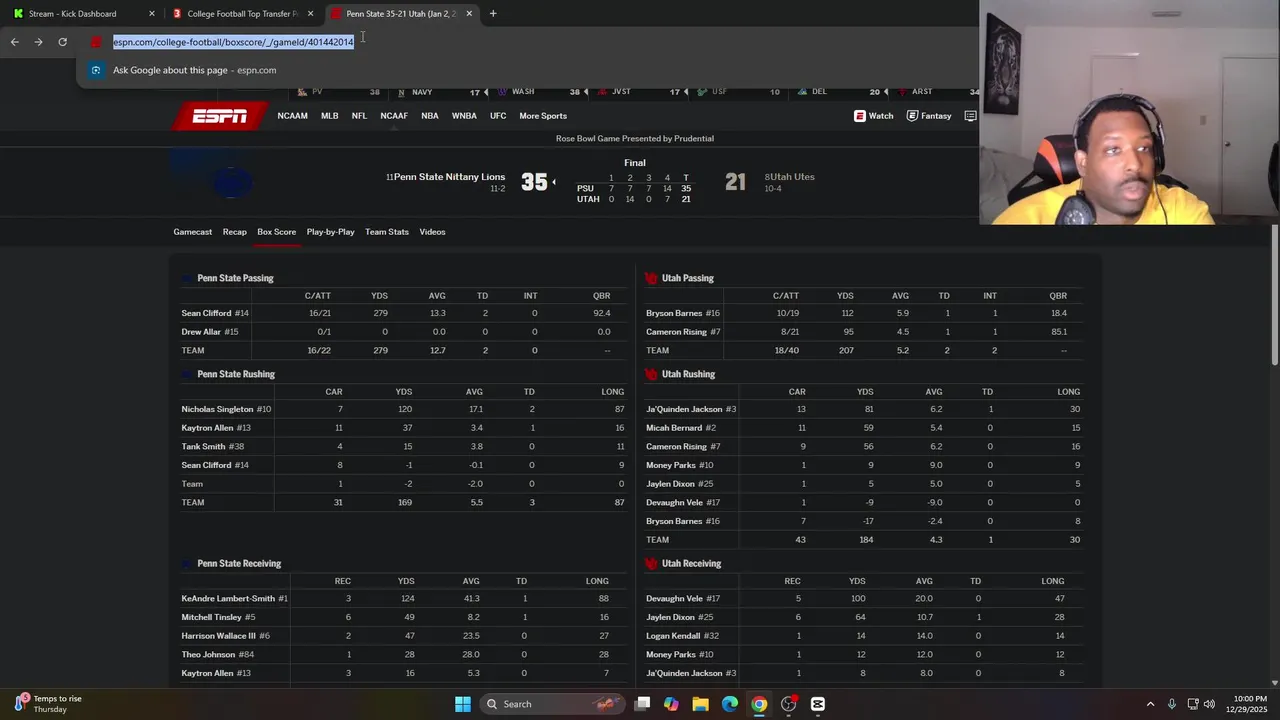The width and height of the screenshot is (1280, 720).
Task: Click Penn State Nittany Lions team name
Action: (x=449, y=177)
